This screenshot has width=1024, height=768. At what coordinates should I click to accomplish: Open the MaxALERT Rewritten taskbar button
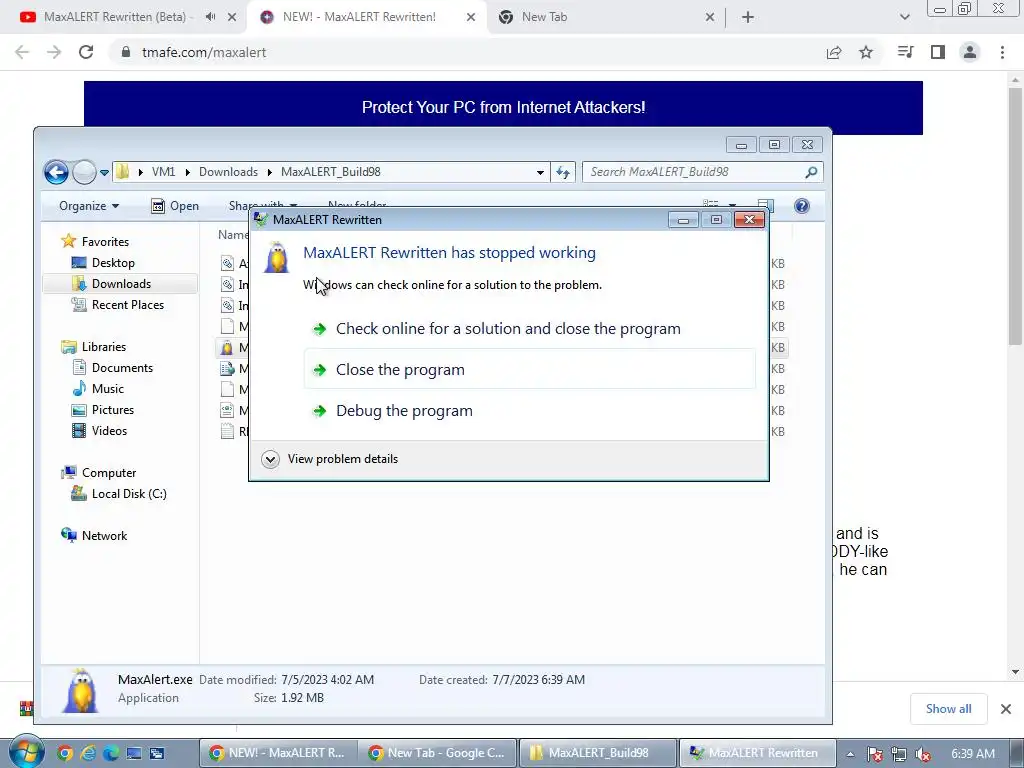click(758, 753)
